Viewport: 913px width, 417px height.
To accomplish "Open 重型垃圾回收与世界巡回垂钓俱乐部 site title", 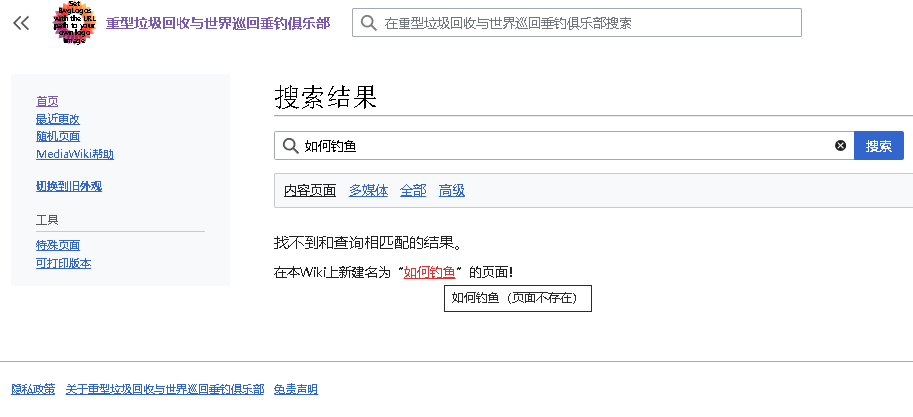I will [x=218, y=23].
